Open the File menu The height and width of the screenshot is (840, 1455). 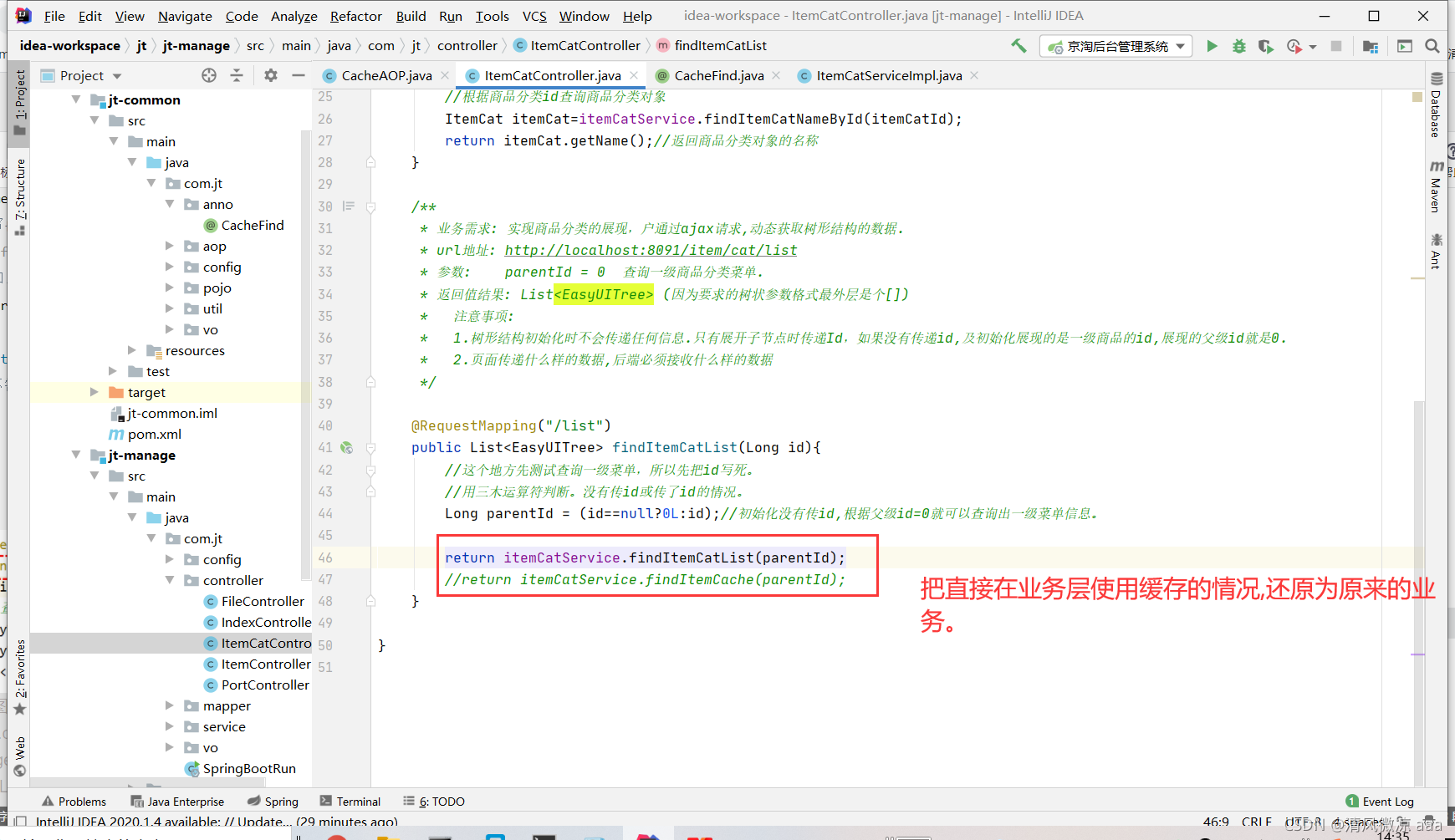54,16
